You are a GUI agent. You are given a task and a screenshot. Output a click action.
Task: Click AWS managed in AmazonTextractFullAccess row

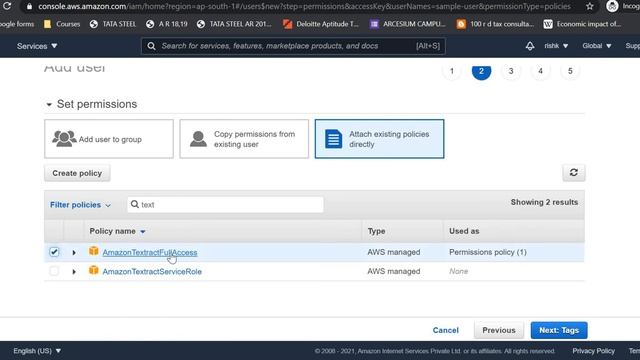click(393, 252)
